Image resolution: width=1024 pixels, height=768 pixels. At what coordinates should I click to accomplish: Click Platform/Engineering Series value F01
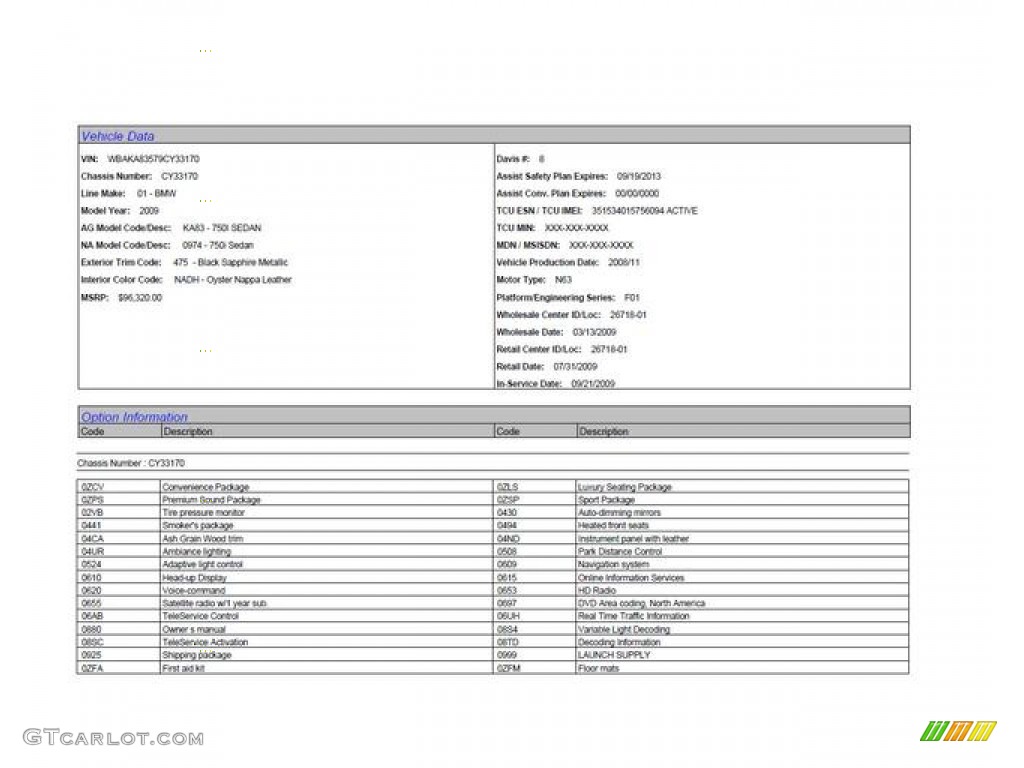tap(632, 297)
